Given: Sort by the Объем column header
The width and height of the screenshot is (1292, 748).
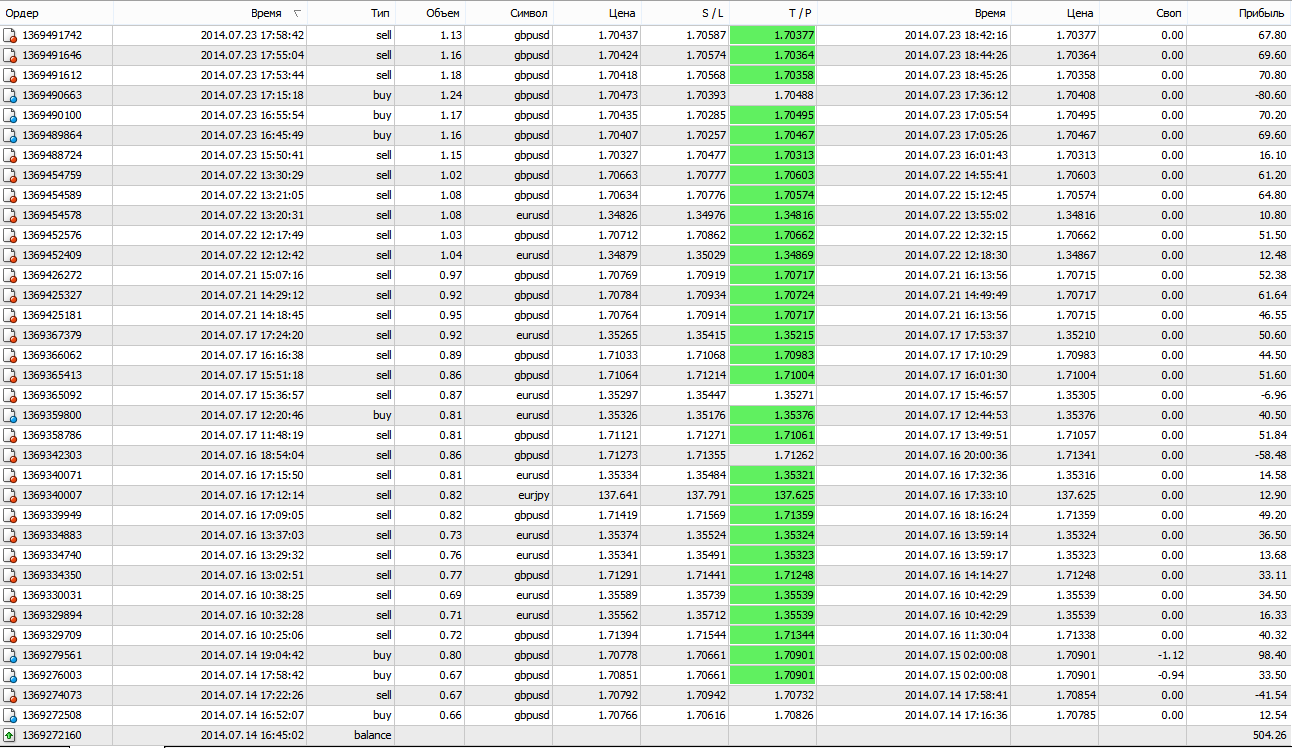Looking at the screenshot, I should click(x=430, y=14).
